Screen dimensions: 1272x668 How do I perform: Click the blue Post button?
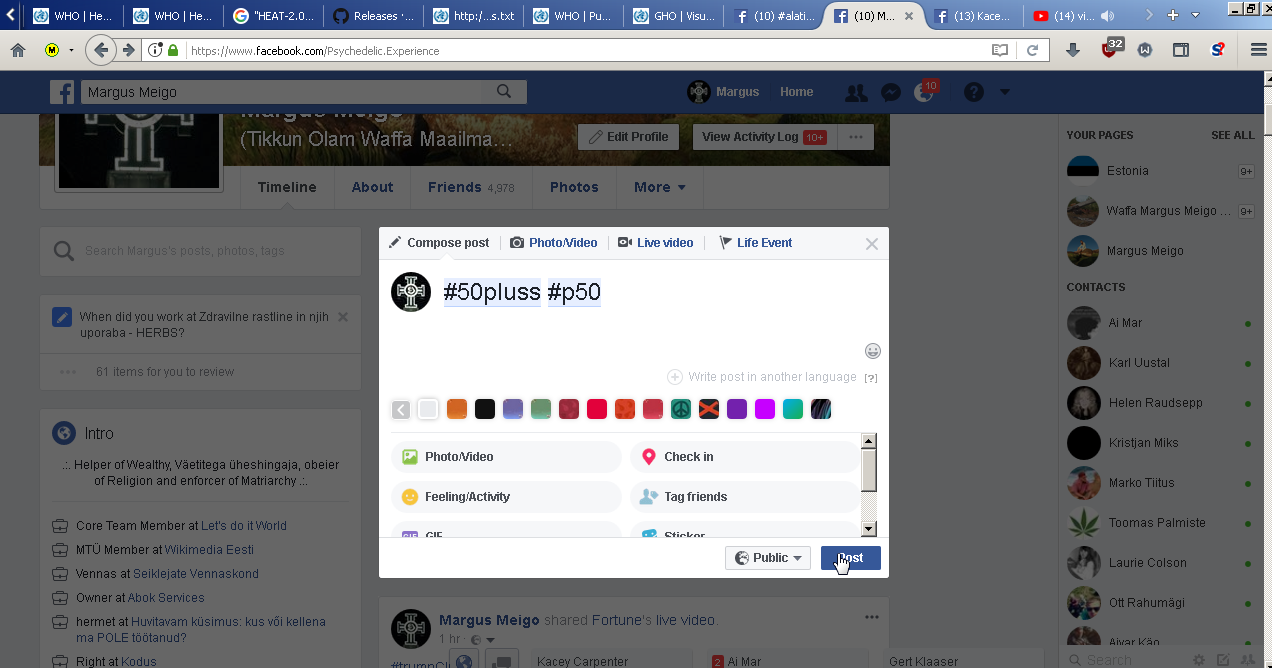pyautogui.click(x=851, y=558)
